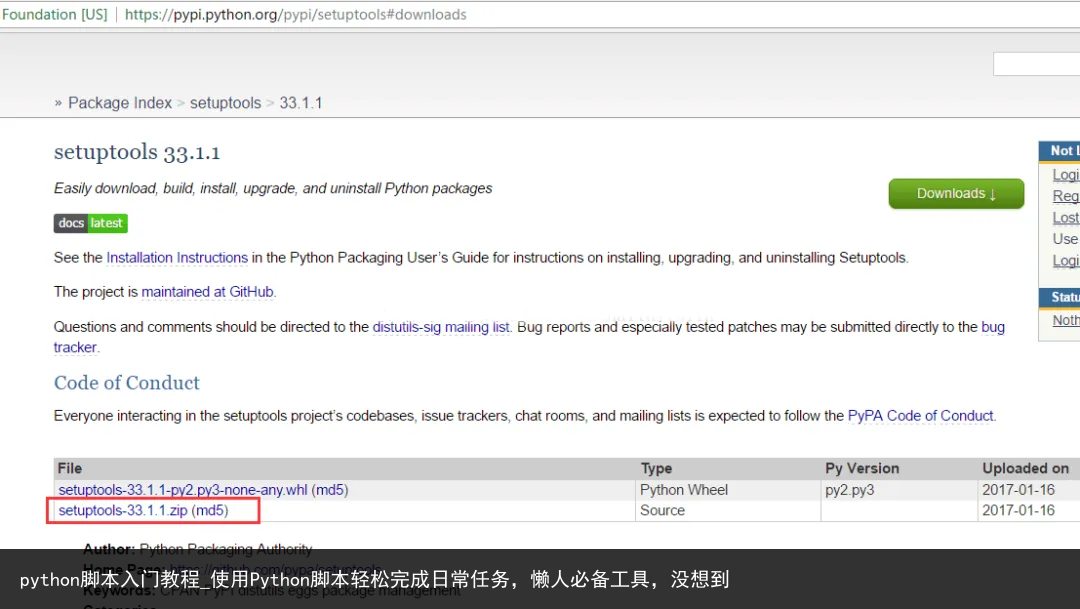Download the setuptools-33.1.1-py2.py3-none-any.whl file
Screen dimensions: 1080x609
tap(183, 490)
